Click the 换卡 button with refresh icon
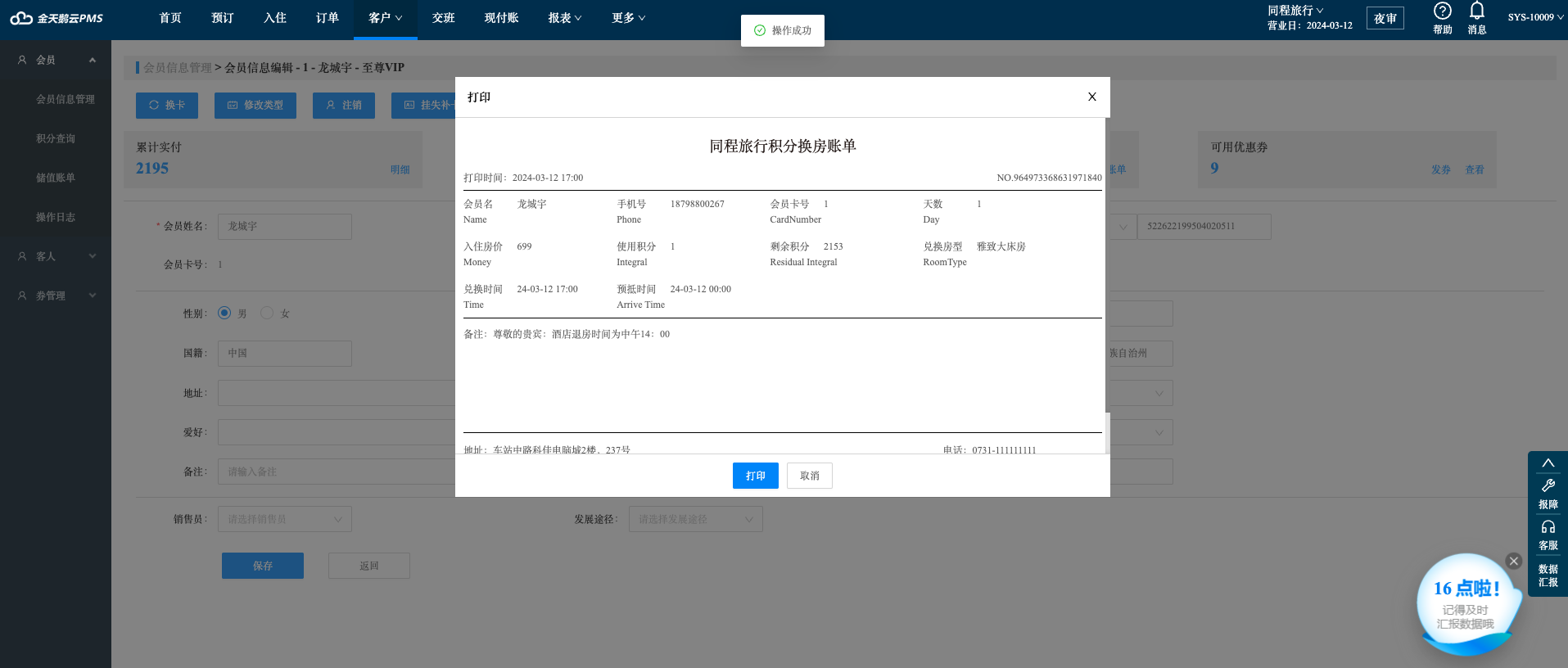The height and width of the screenshot is (668, 1568). 167,106
